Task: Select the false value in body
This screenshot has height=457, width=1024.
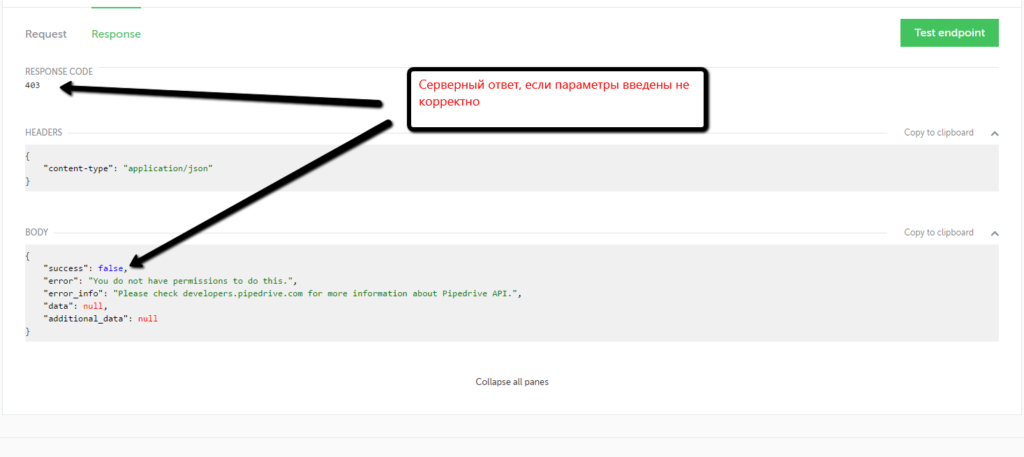Action: [111, 268]
